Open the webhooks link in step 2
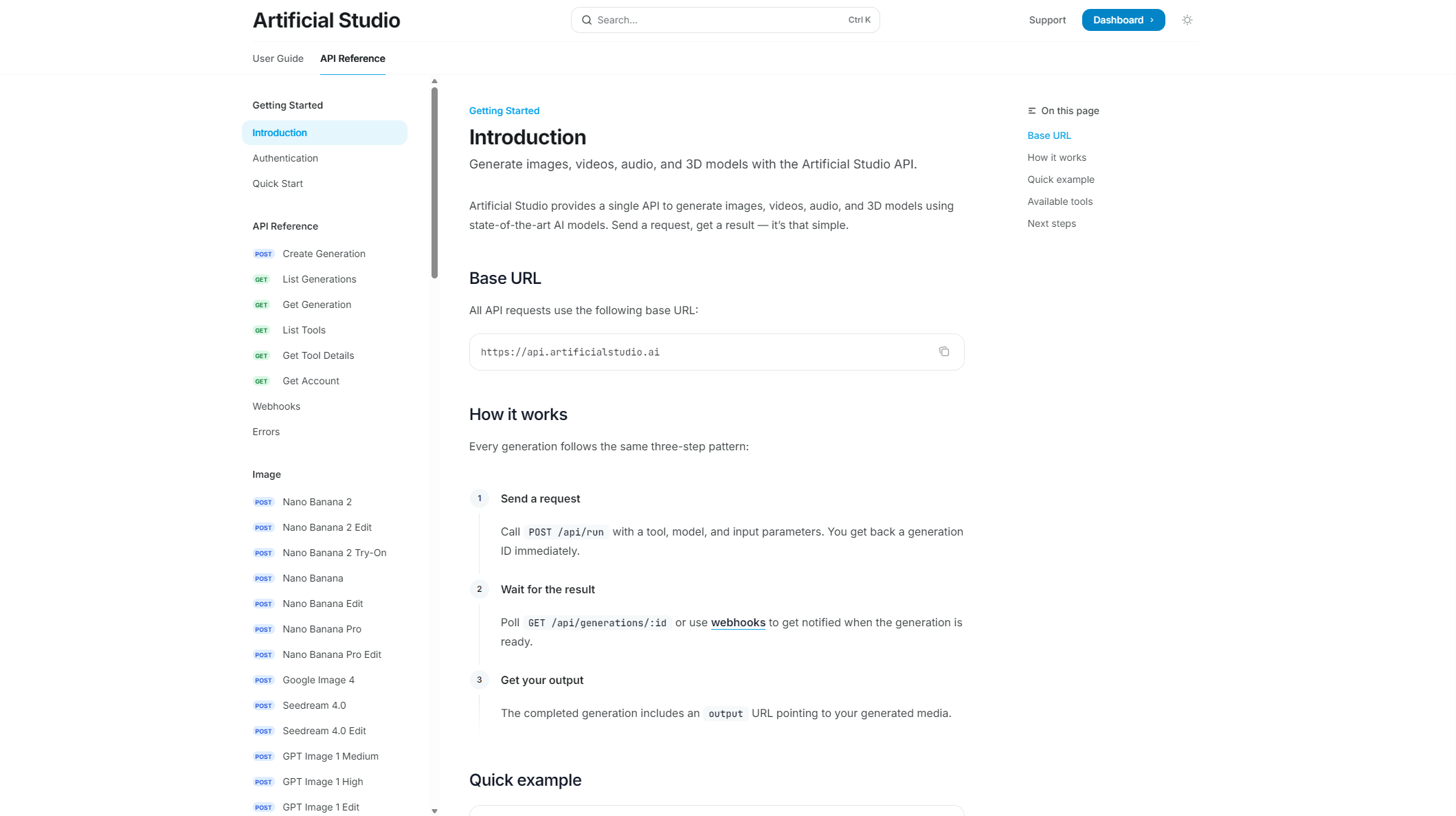 coord(738,622)
